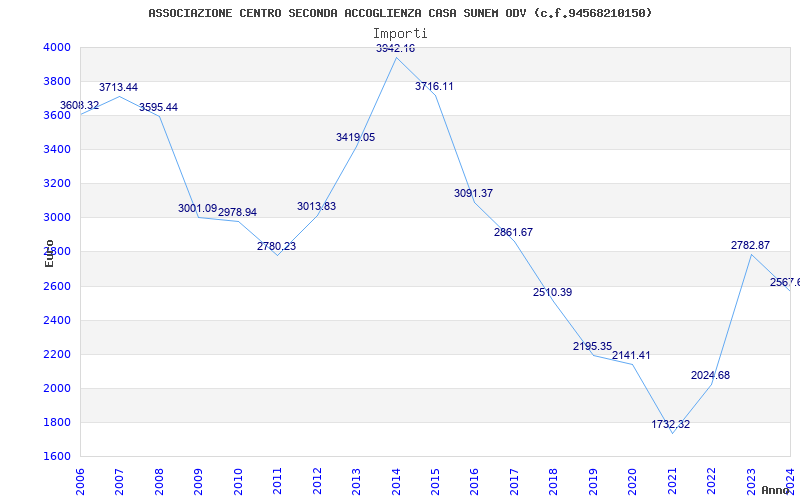Click the x-axis year 2014

pyautogui.click(x=396, y=482)
